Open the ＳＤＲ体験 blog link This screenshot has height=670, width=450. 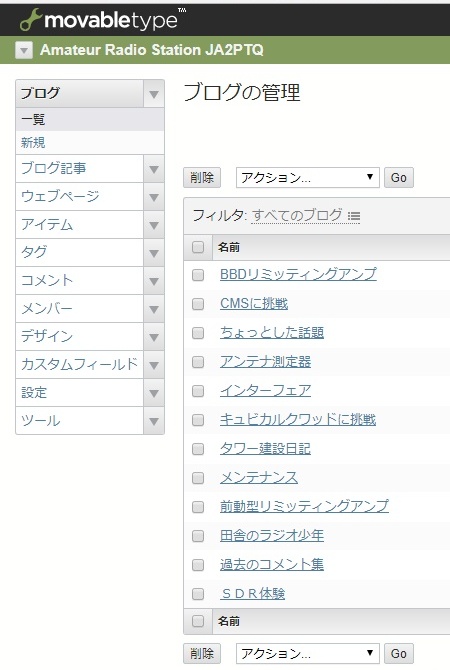[253, 593]
